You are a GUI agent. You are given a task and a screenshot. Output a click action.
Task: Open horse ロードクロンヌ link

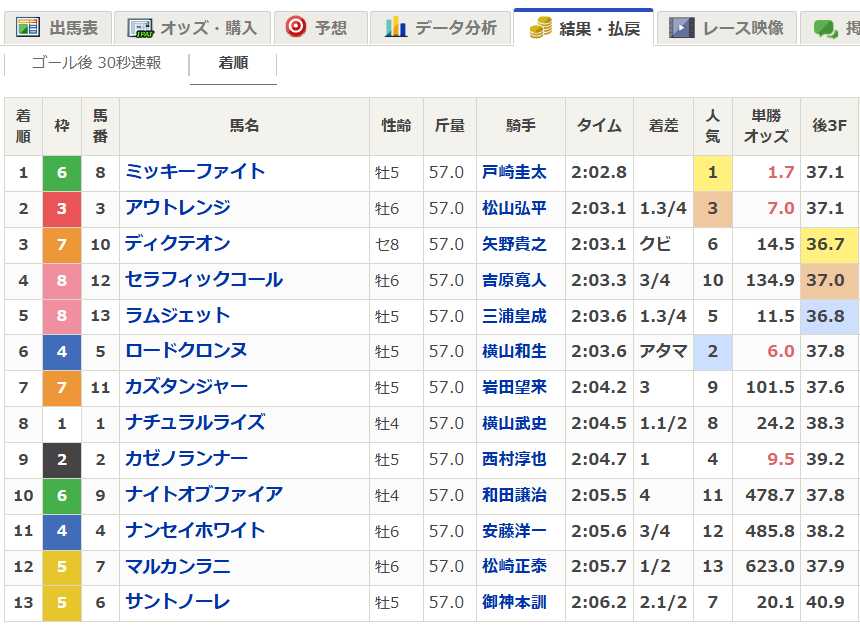click(x=186, y=351)
